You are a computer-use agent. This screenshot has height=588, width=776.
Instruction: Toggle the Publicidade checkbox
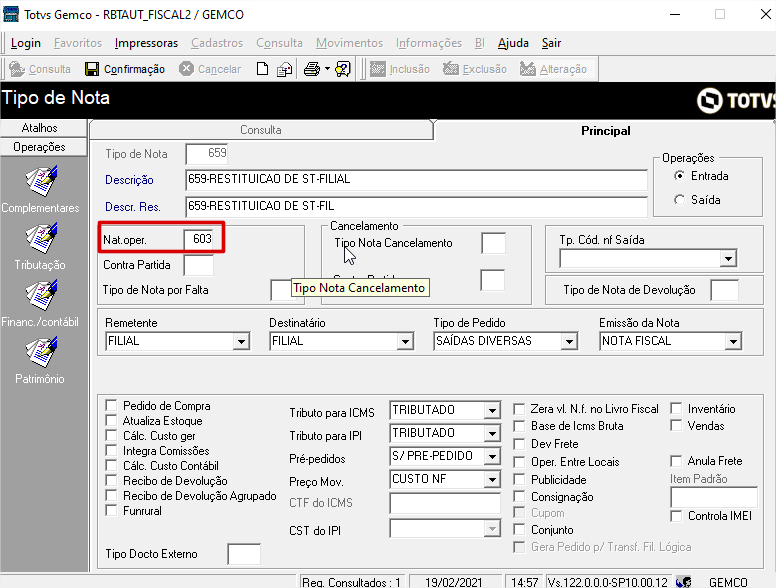[519, 480]
